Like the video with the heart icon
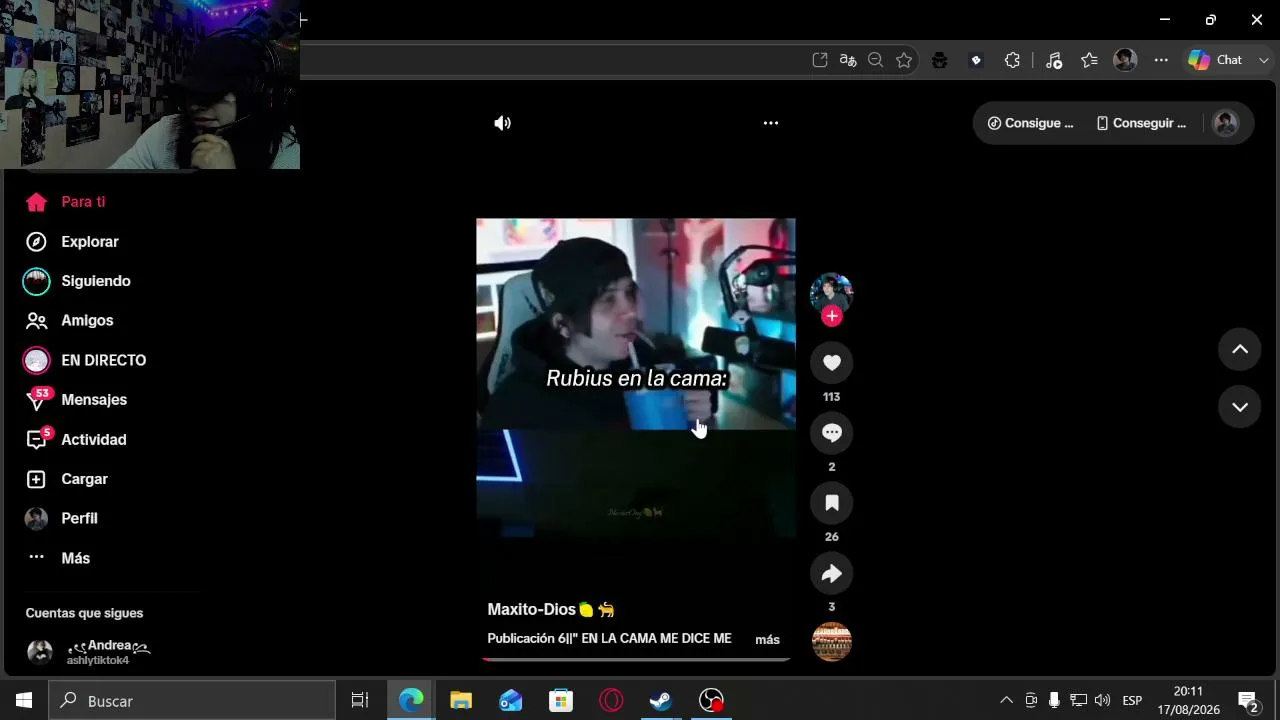This screenshot has width=1280, height=720. pos(831,363)
